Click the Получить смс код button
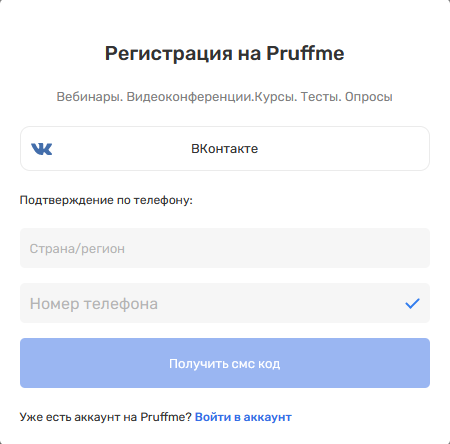This screenshot has width=450, height=444. tap(225, 363)
